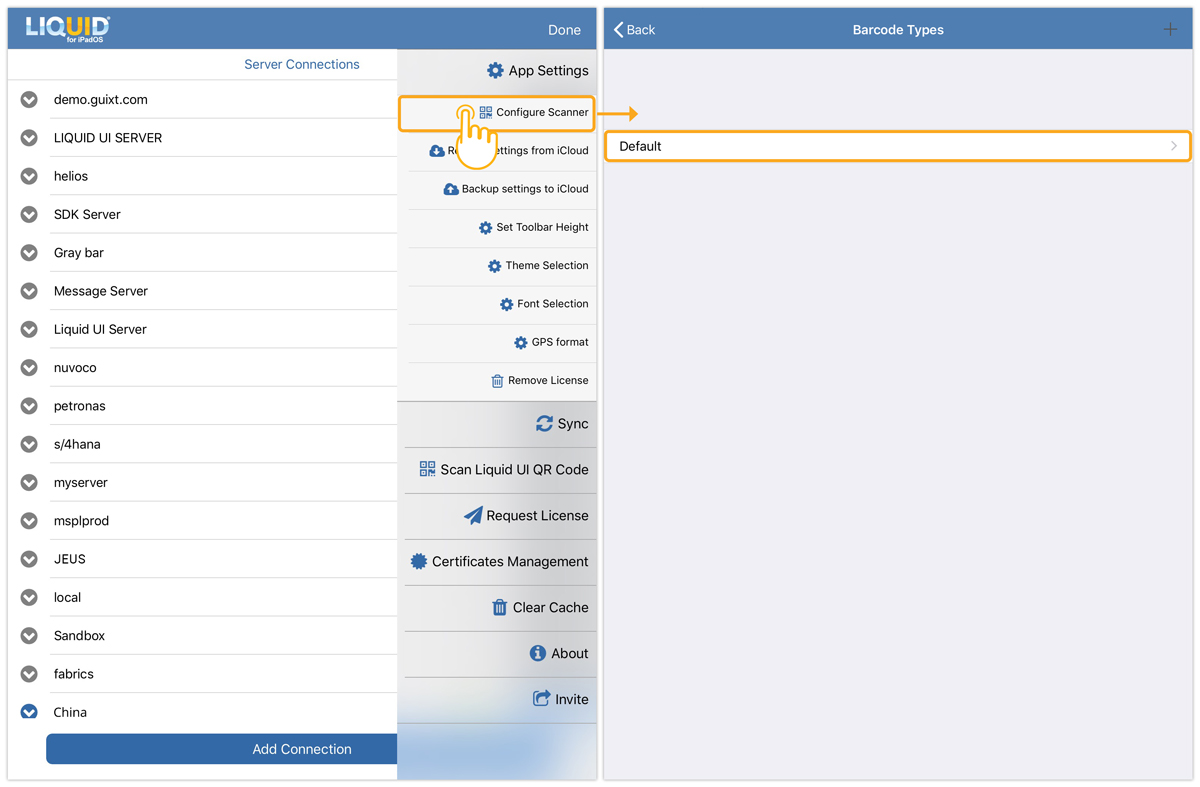
Task: Click the Sync arrows icon
Action: point(544,424)
